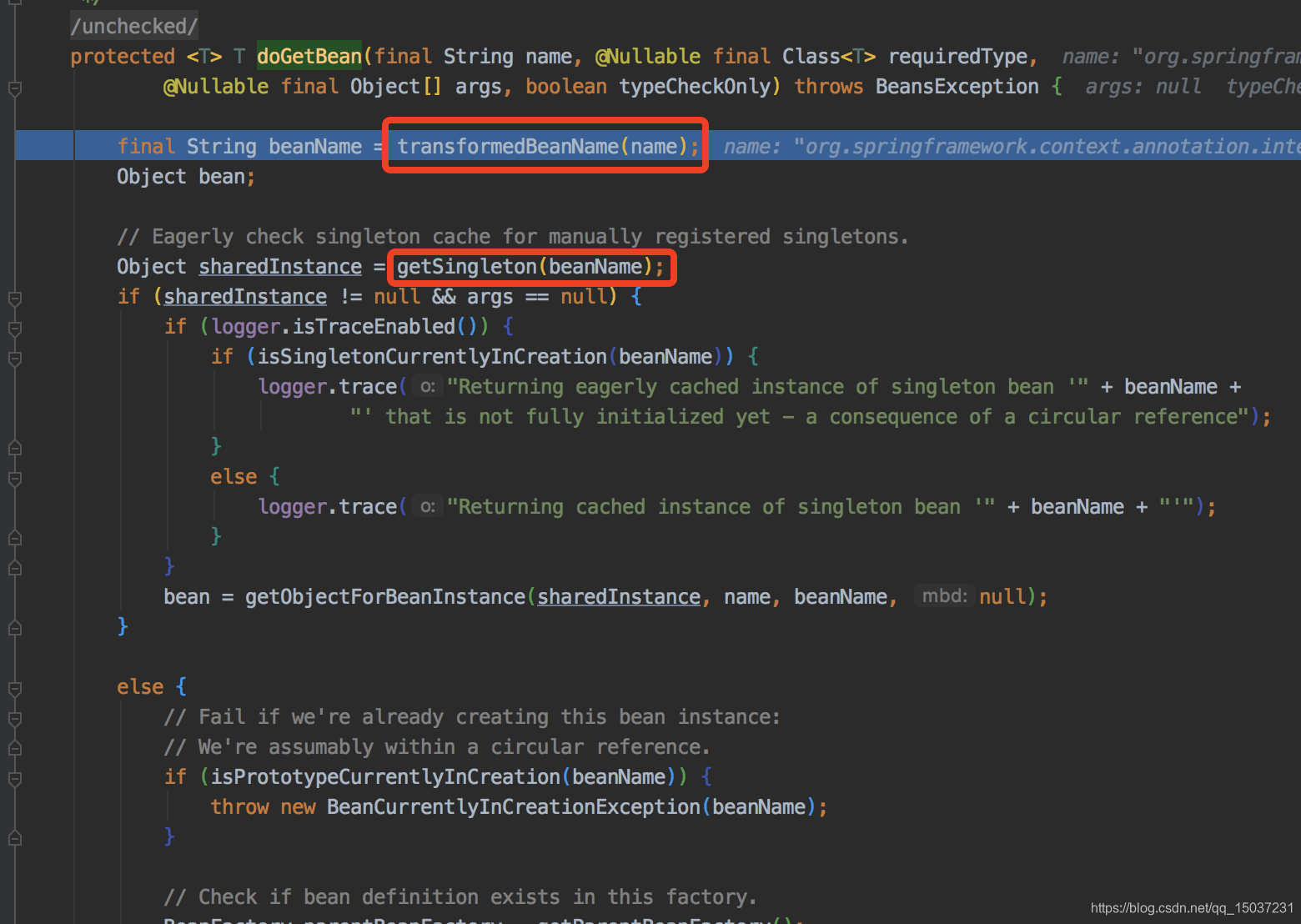The height and width of the screenshot is (924, 1301).
Task: Click 'beanName' in the 'final String beanName' declaration
Action: [x=315, y=147]
